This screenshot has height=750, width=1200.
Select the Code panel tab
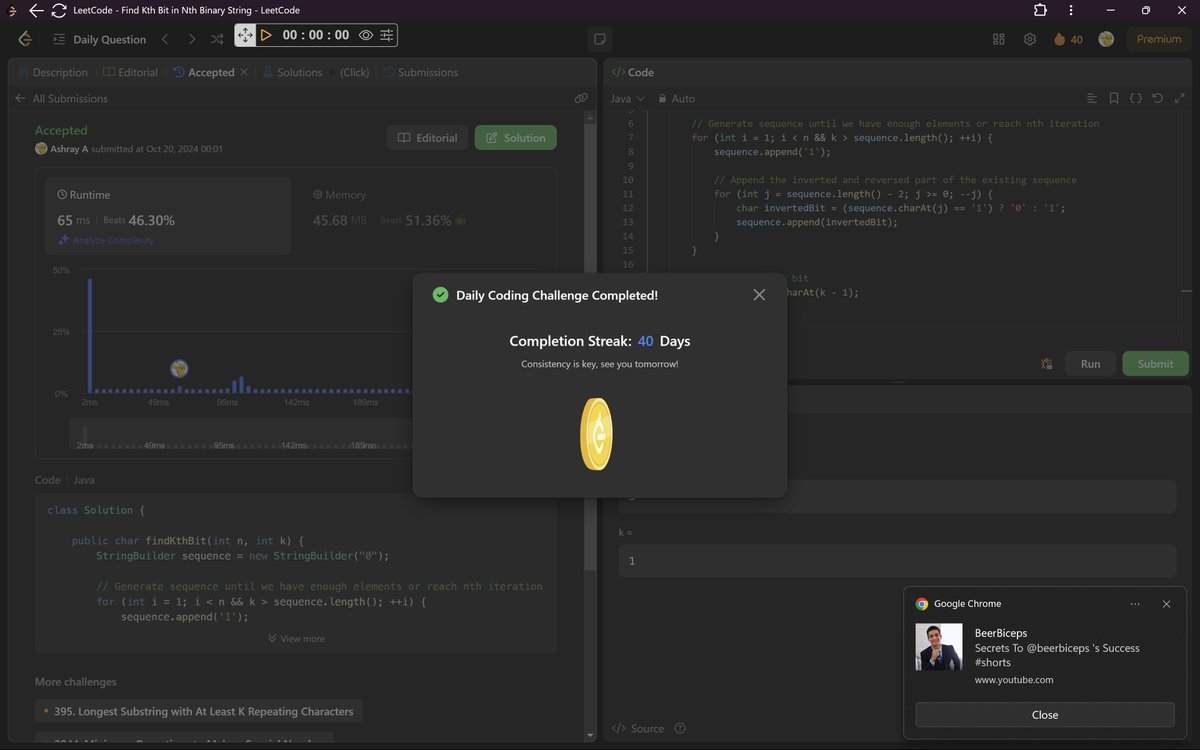coord(632,72)
